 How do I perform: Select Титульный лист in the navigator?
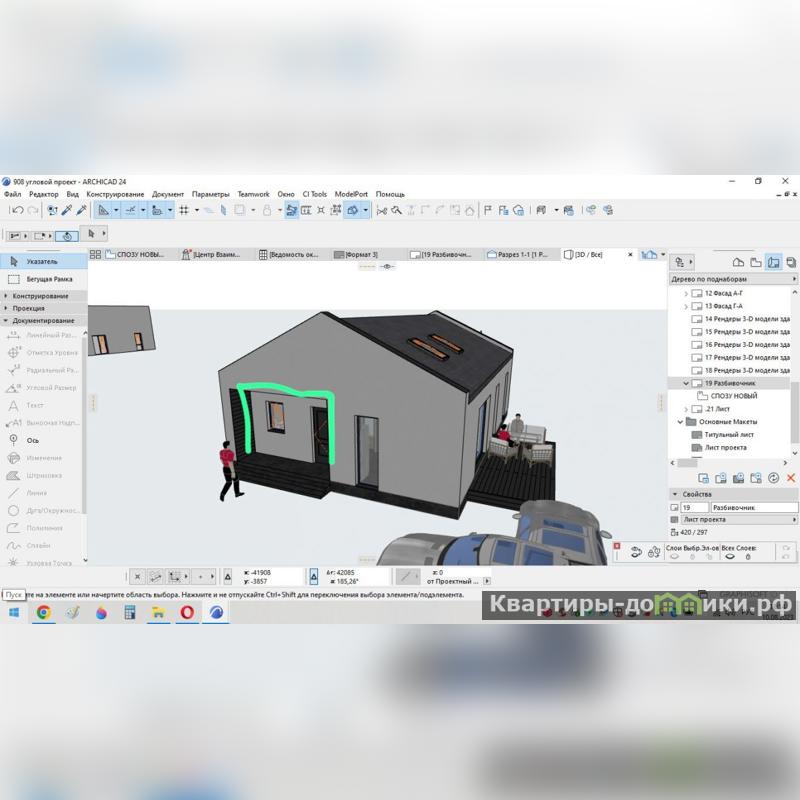(x=727, y=435)
